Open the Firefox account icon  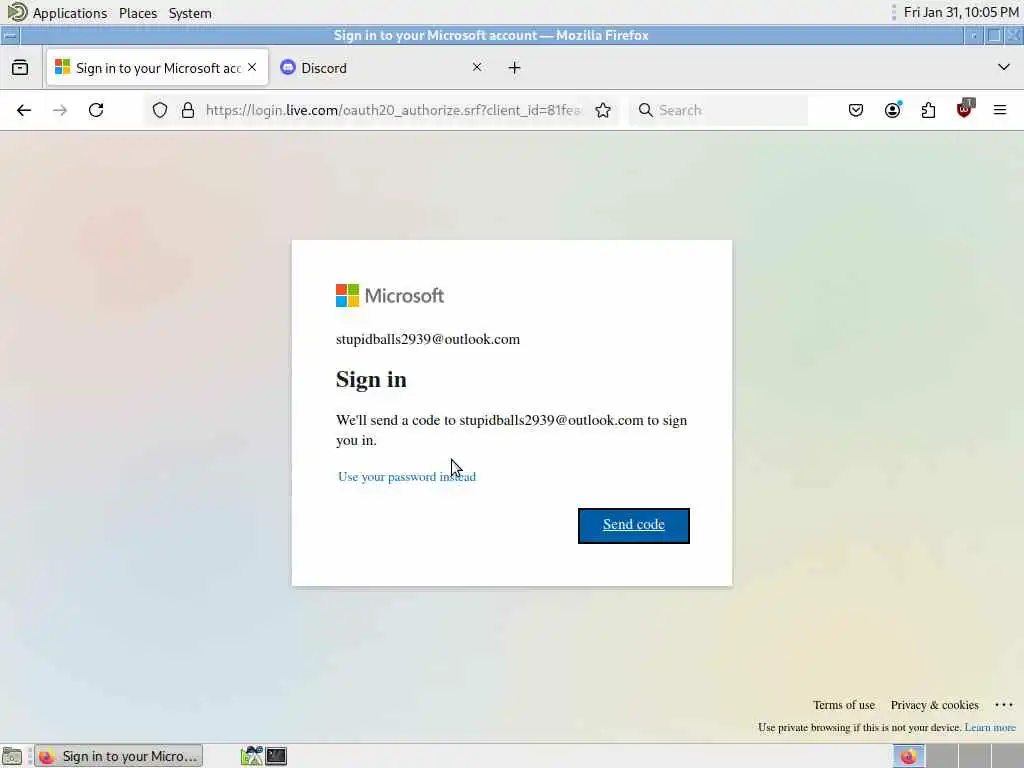[892, 110]
